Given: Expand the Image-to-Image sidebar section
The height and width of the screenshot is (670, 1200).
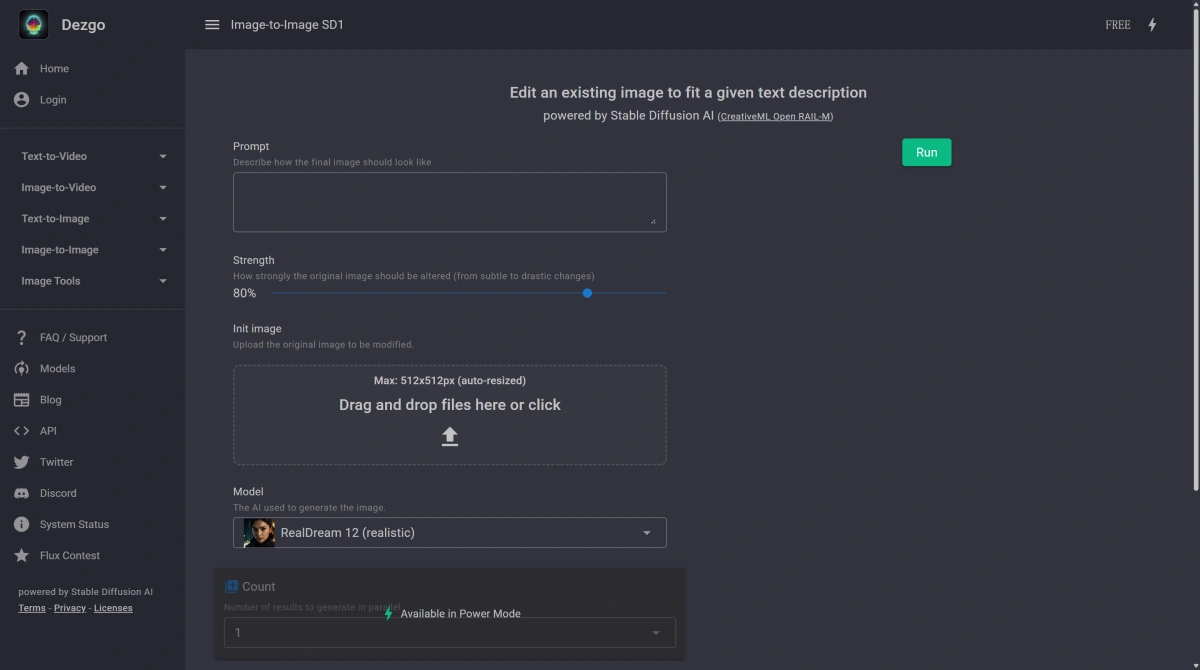Looking at the screenshot, I should coord(92,250).
